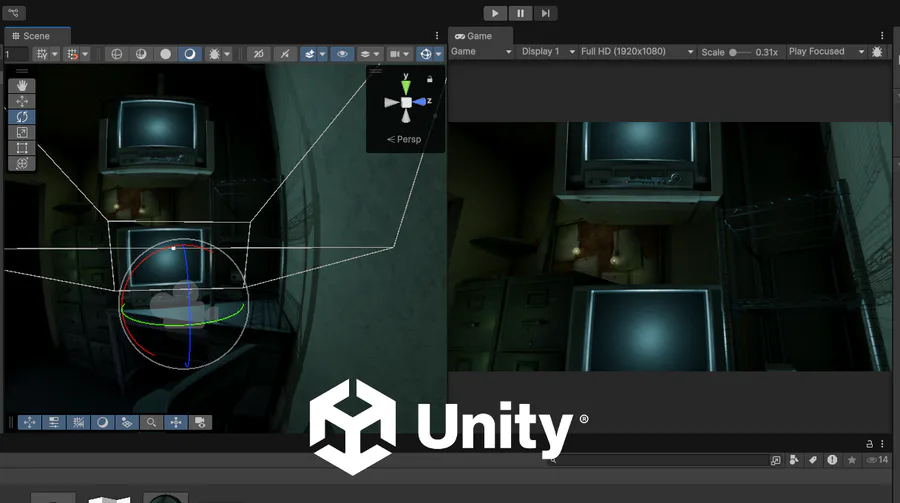Click the Pause button
Image resolution: width=900 pixels, height=503 pixels.
click(x=520, y=13)
